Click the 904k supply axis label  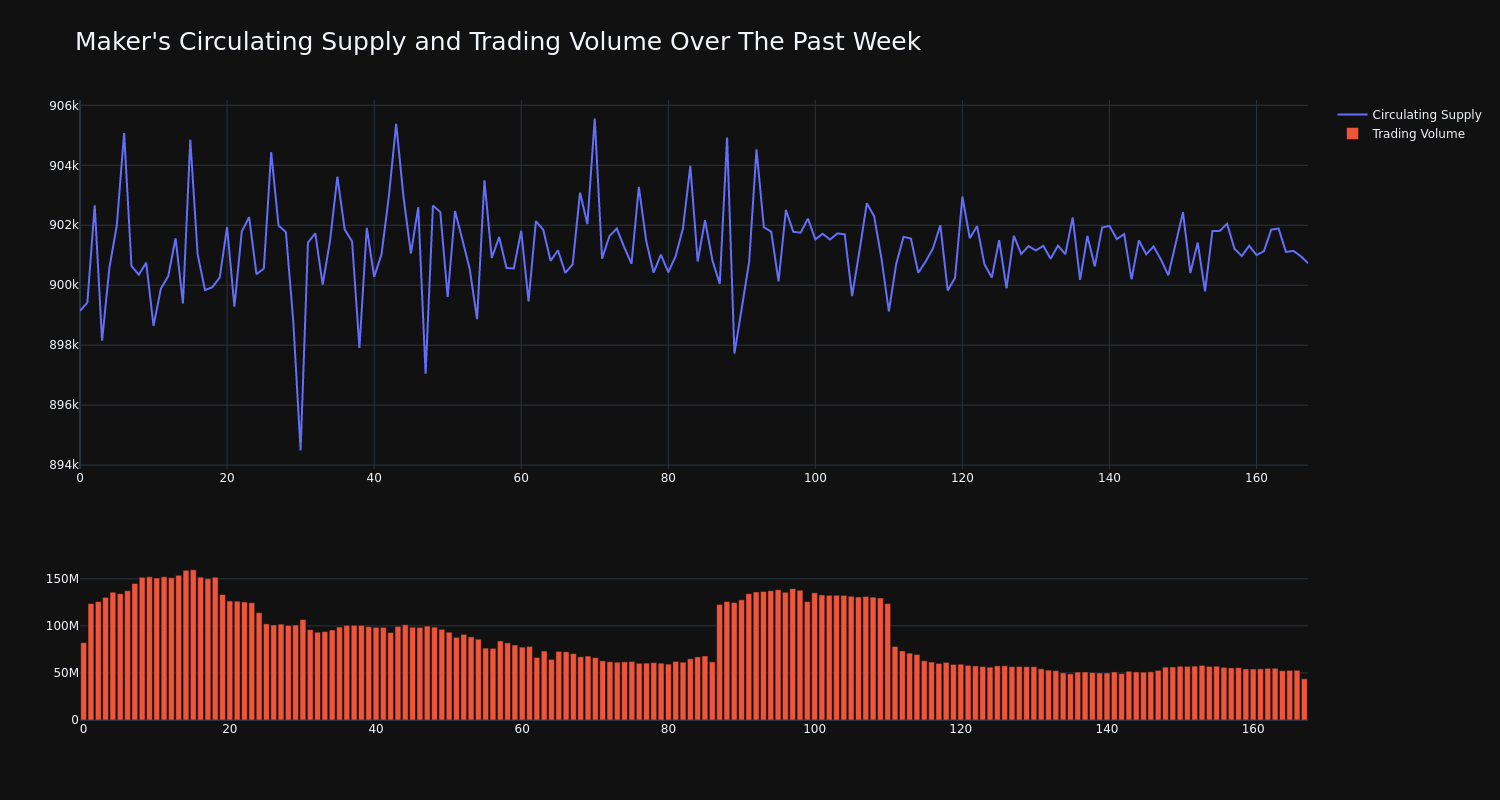pyautogui.click(x=64, y=166)
